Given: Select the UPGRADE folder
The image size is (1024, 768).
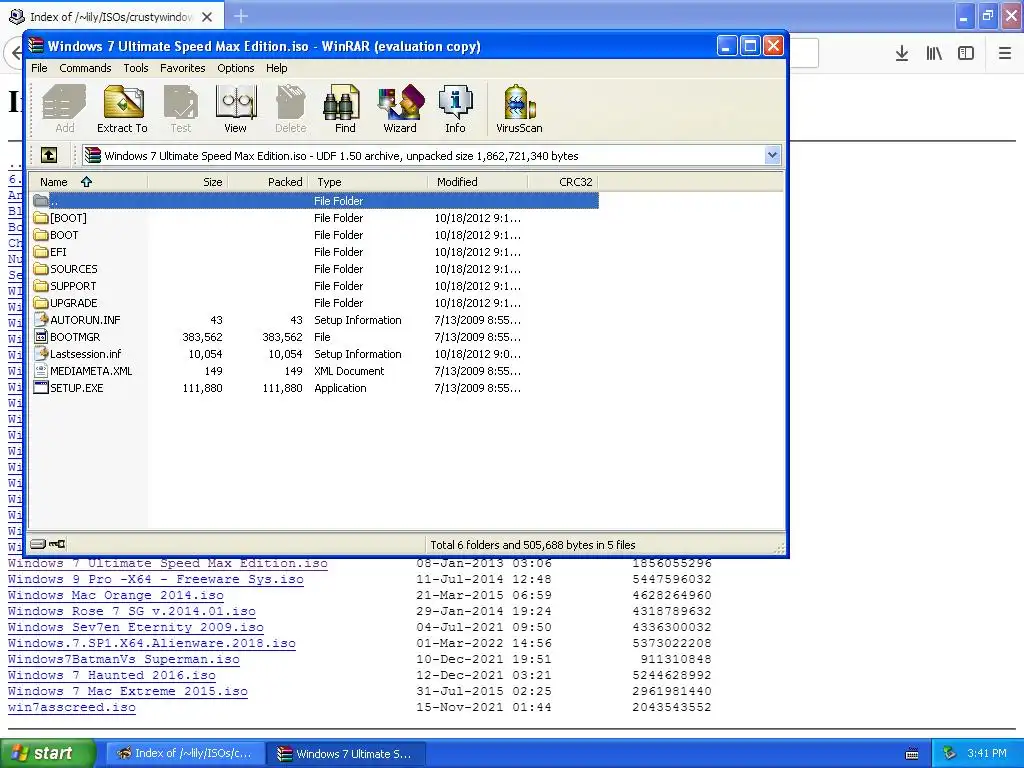Looking at the screenshot, I should (x=315, y=303).
